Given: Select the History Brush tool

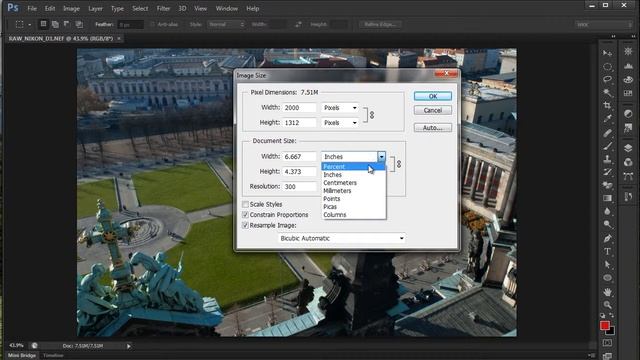Looking at the screenshot, I should [607, 172].
